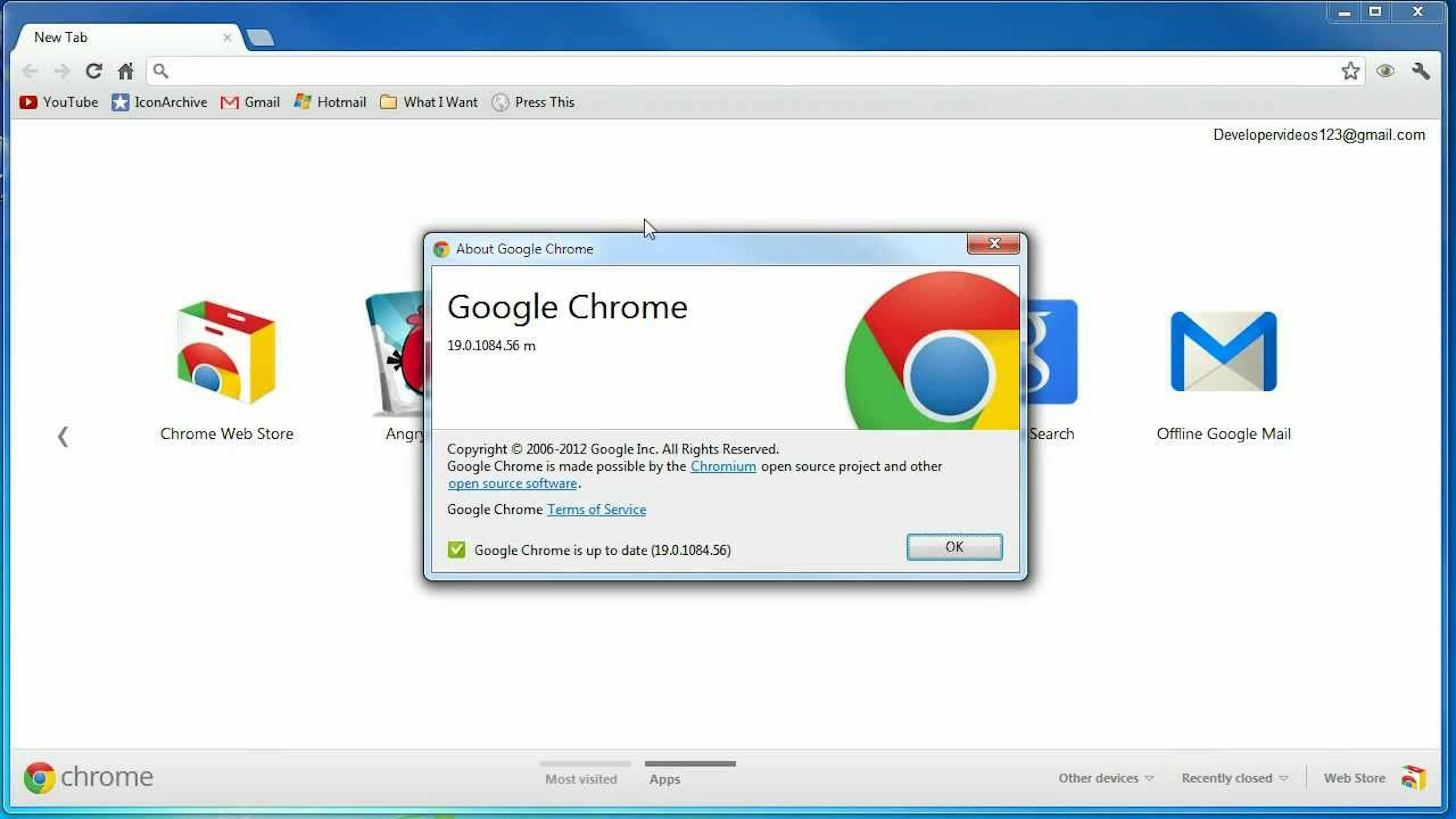Click the Chrome icon in the dialog title bar

pos(441,249)
